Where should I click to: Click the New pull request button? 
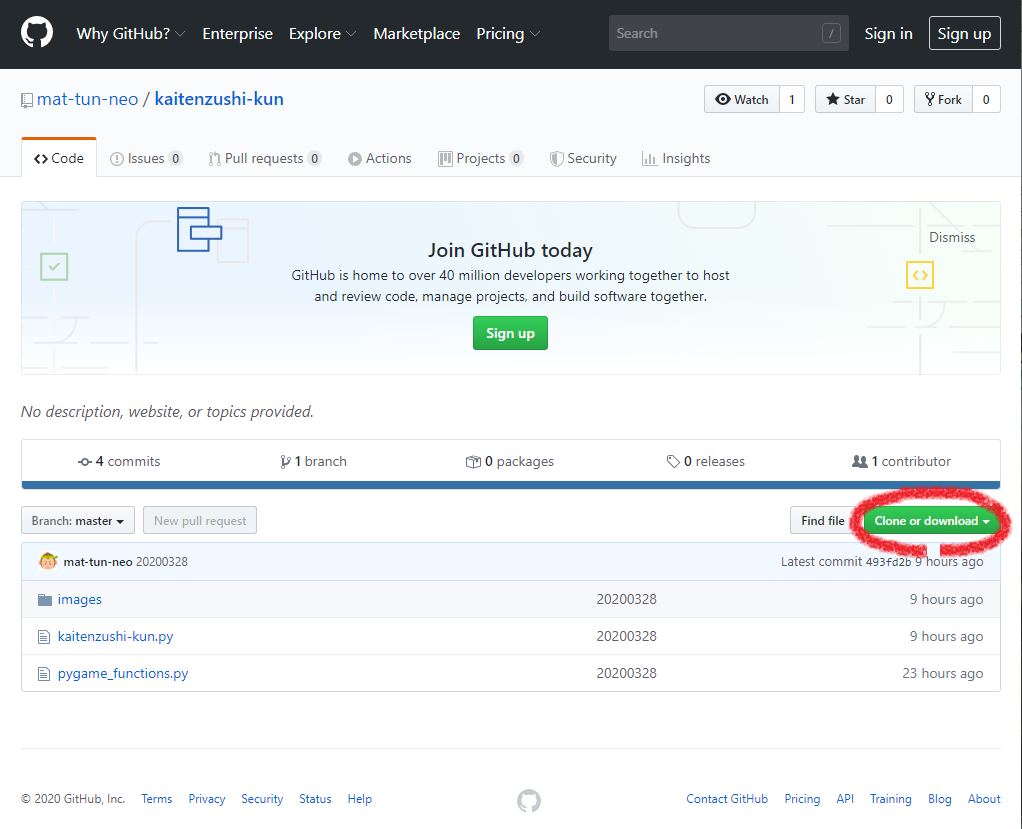200,520
